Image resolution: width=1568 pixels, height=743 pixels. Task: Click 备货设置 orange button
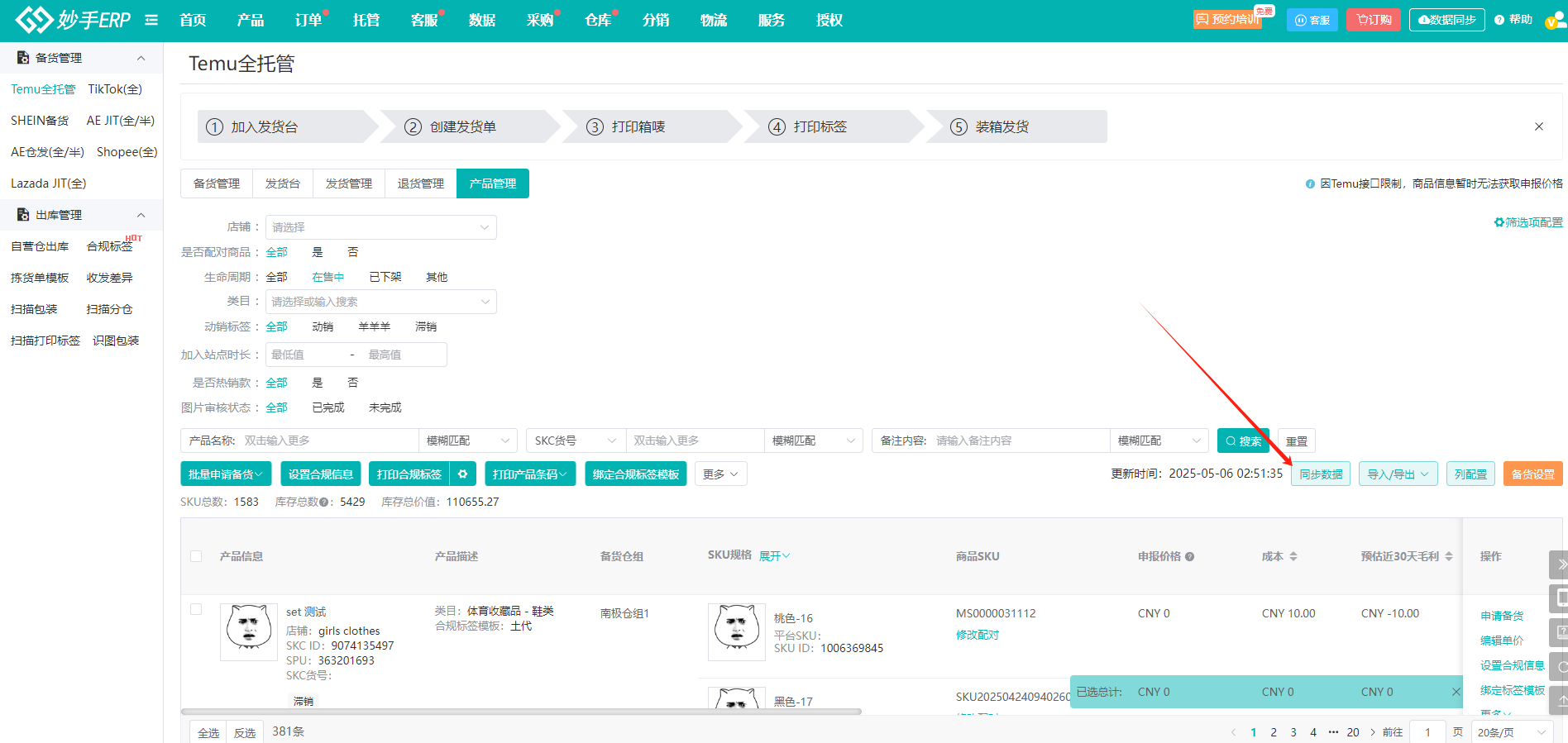(x=1533, y=474)
